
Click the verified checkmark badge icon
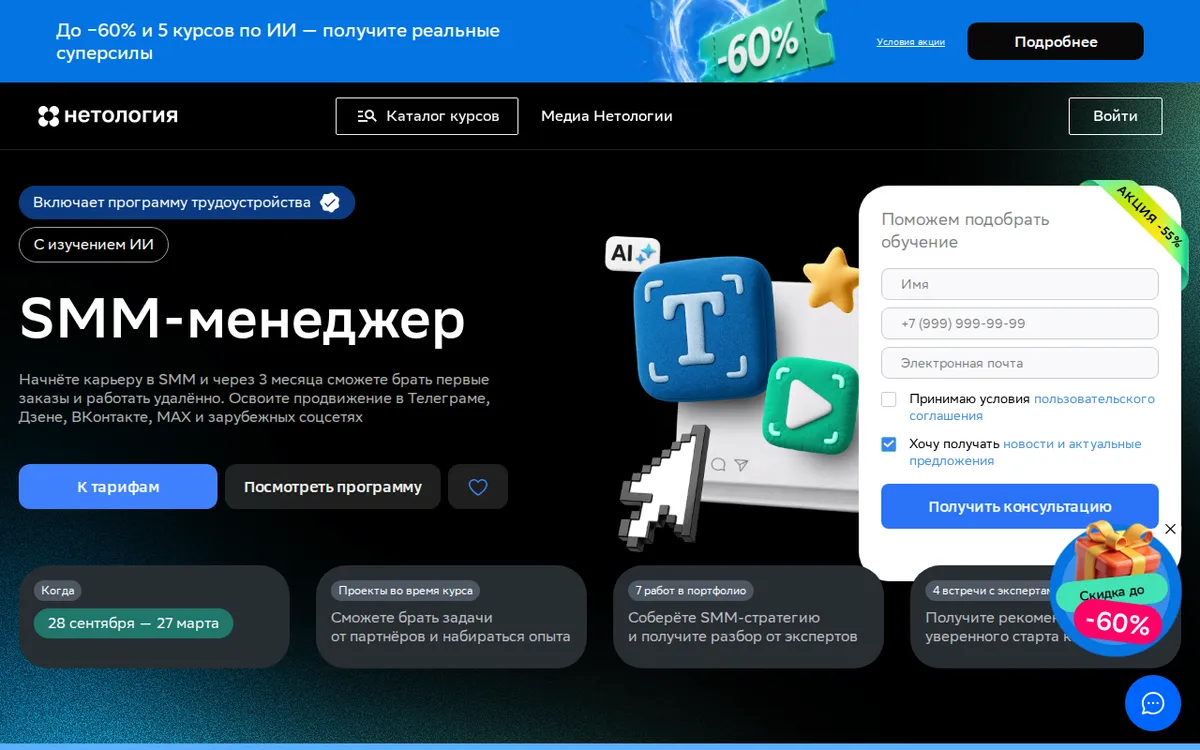(330, 203)
